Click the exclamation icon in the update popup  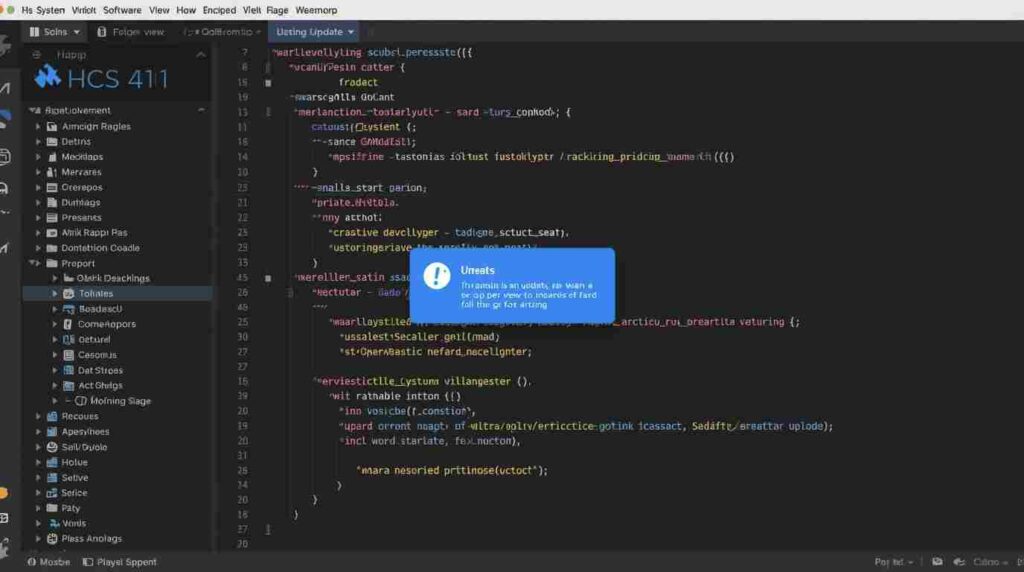(x=437, y=277)
